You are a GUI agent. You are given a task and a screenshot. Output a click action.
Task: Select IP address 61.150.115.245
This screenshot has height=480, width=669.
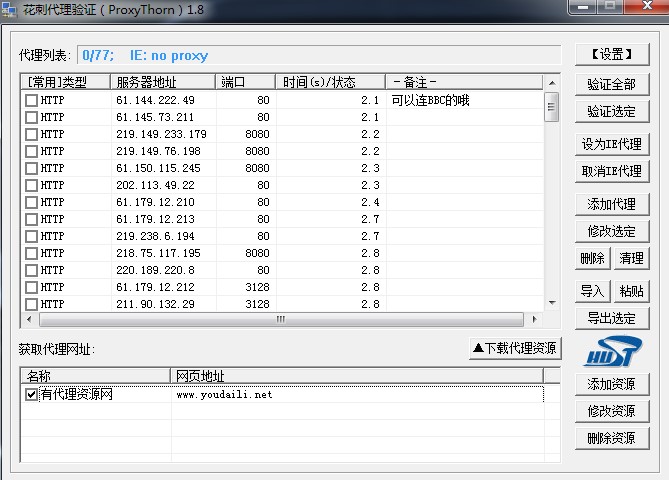[x=158, y=169]
